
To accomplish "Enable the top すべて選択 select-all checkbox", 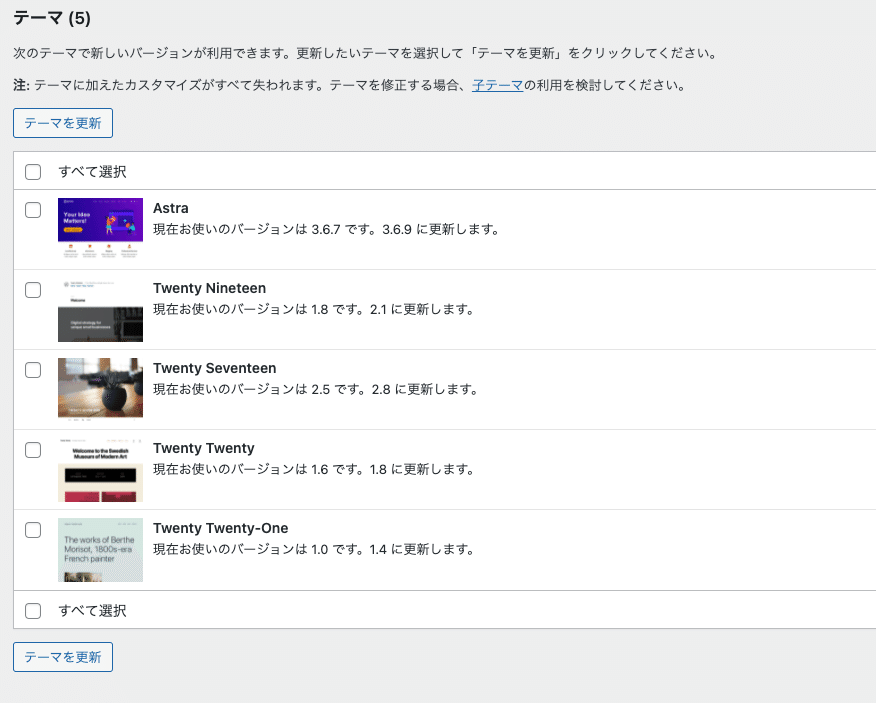I will (32, 171).
